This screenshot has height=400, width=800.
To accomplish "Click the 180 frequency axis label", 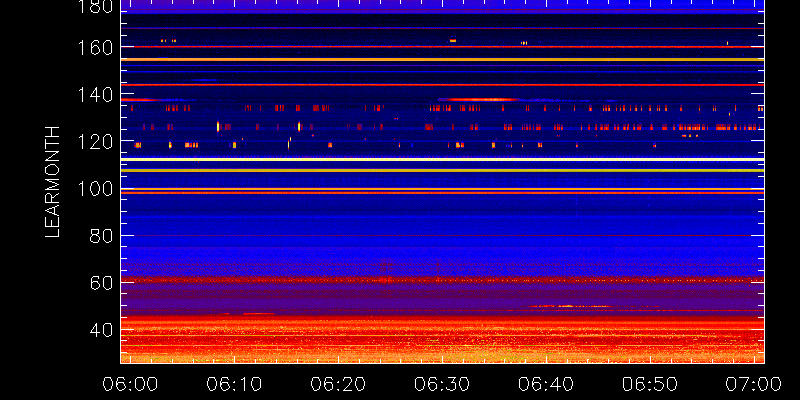I will pyautogui.click(x=95, y=7).
